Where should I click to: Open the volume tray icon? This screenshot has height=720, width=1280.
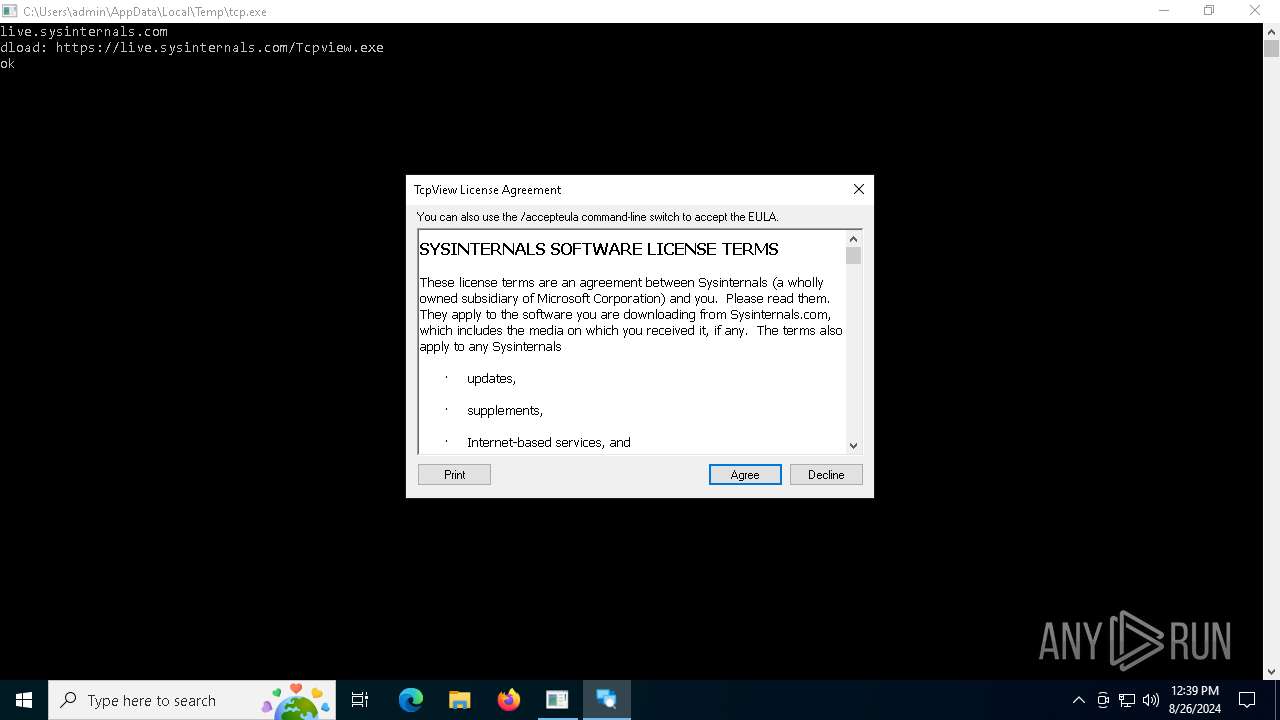(1151, 700)
